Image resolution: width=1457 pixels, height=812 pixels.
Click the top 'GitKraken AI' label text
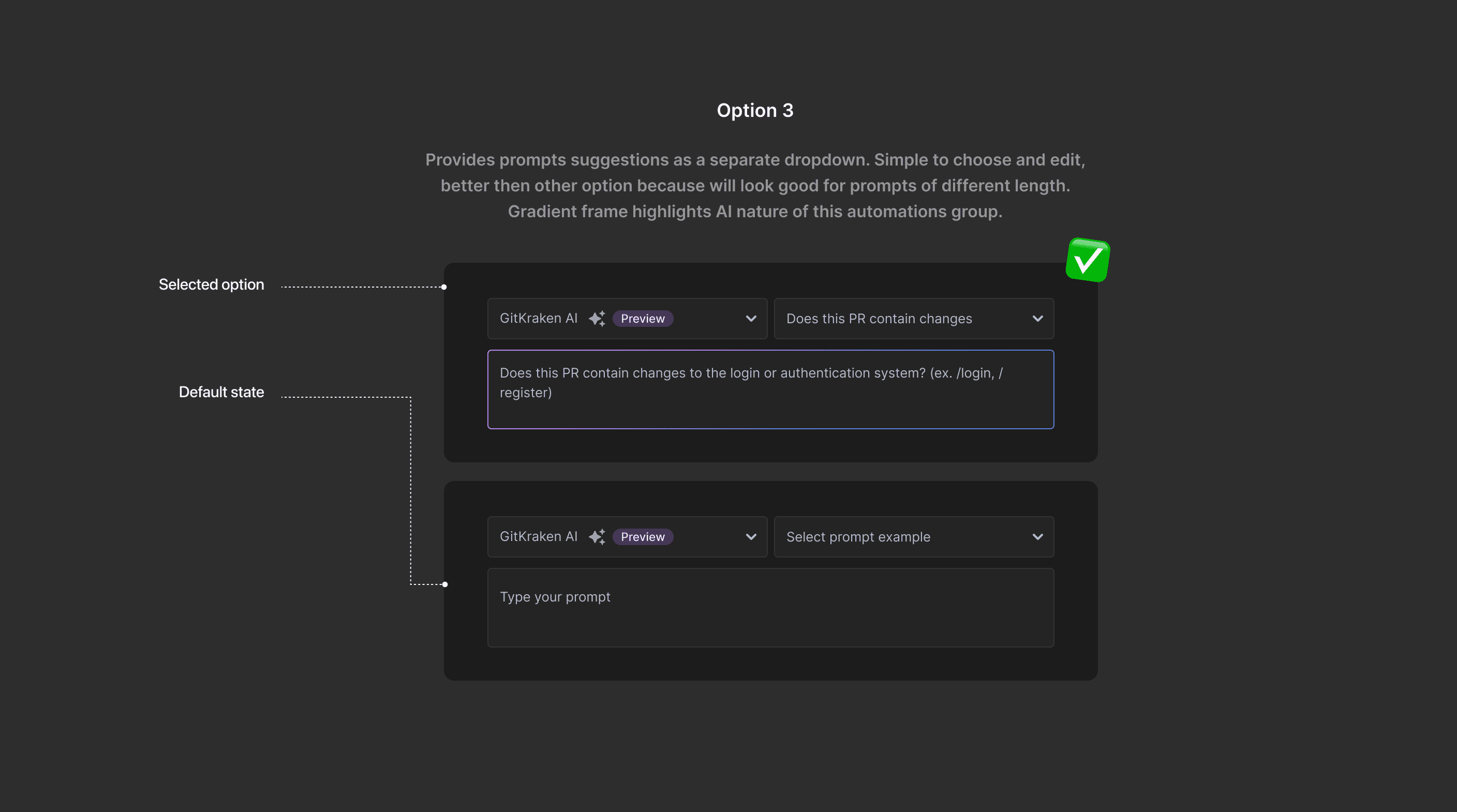pos(539,319)
